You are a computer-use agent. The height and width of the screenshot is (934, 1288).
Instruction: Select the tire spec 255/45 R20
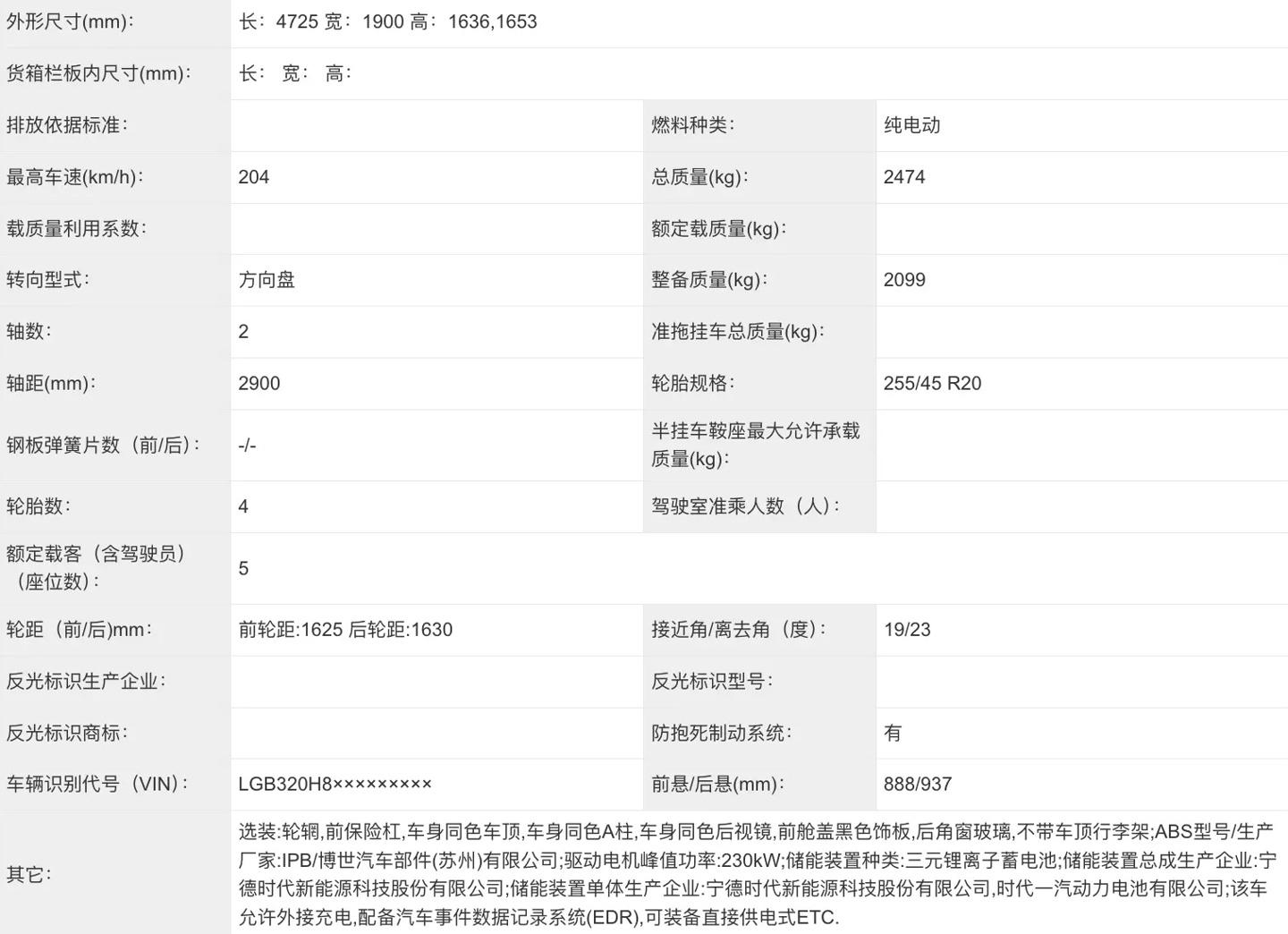coord(932,384)
